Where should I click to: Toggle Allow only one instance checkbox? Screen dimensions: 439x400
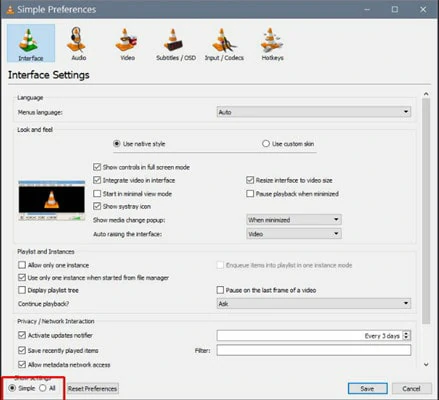[x=22, y=265]
